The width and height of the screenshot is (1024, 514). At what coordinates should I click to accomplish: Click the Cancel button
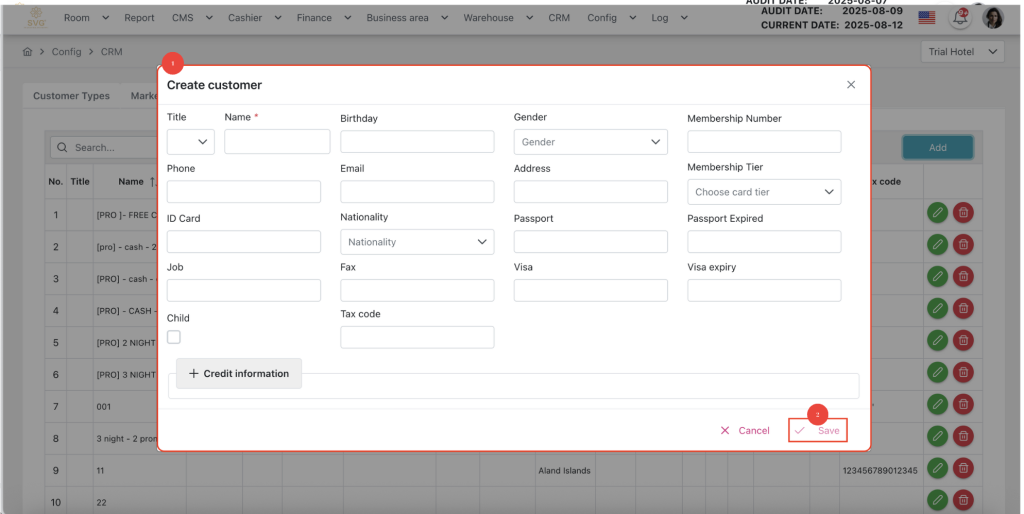pyautogui.click(x=745, y=430)
